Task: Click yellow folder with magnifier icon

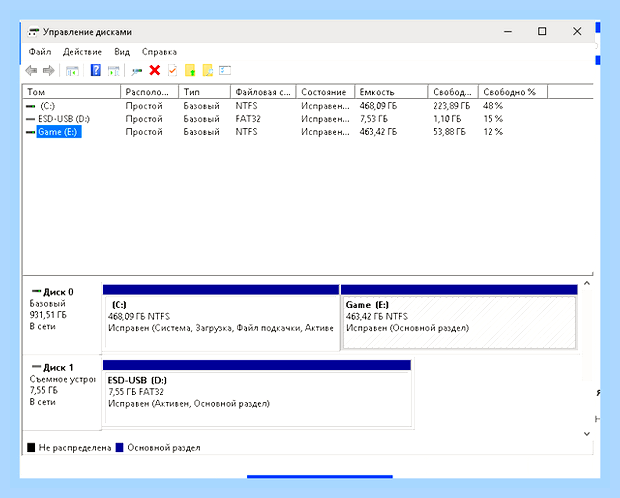Action: click(x=208, y=70)
